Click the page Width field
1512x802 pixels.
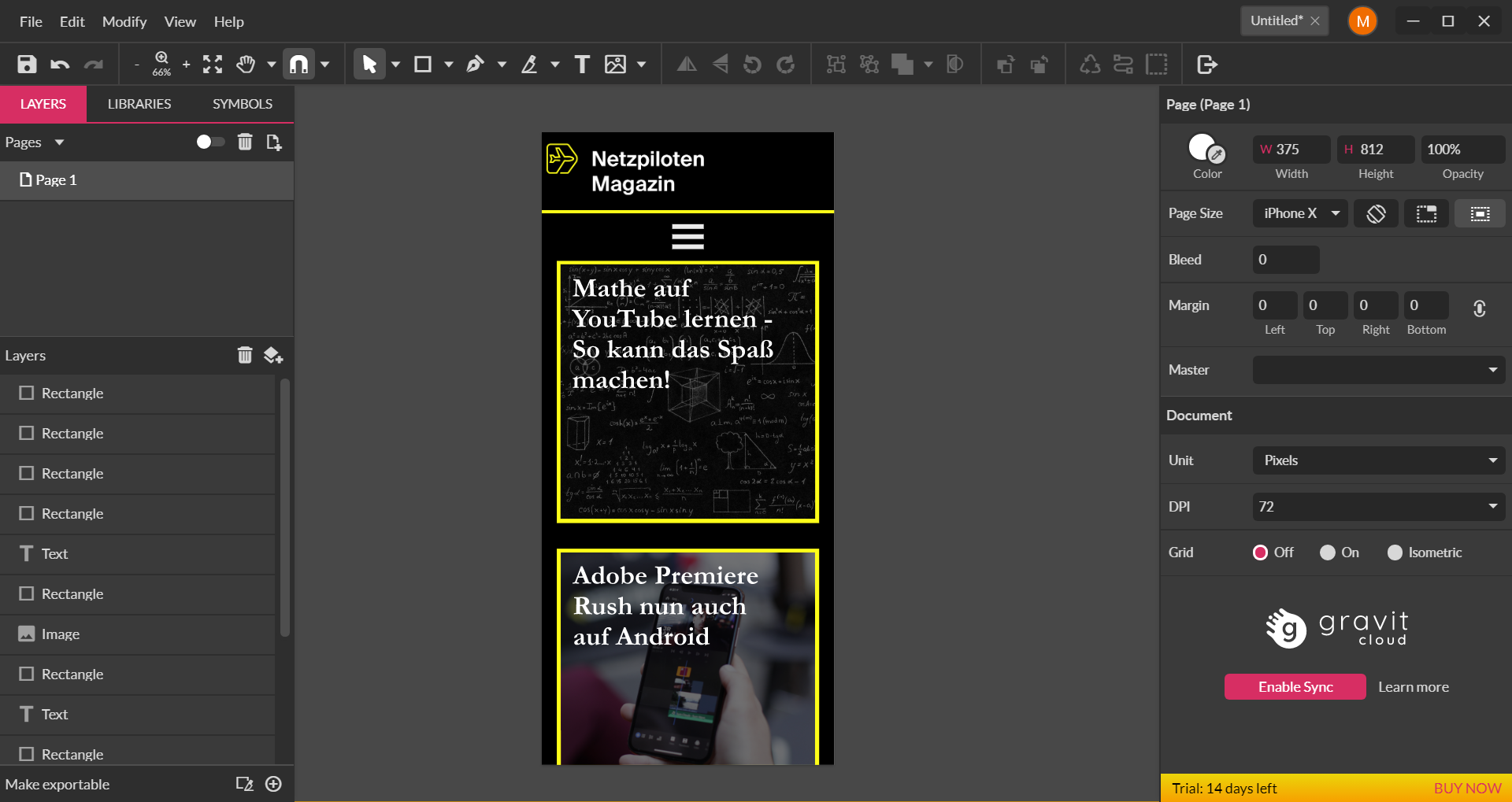(x=1291, y=150)
